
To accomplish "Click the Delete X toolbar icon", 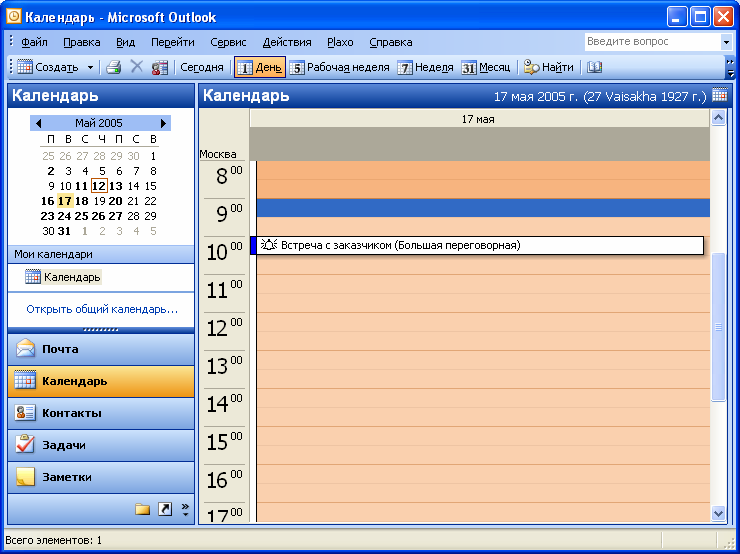I will pos(136,67).
